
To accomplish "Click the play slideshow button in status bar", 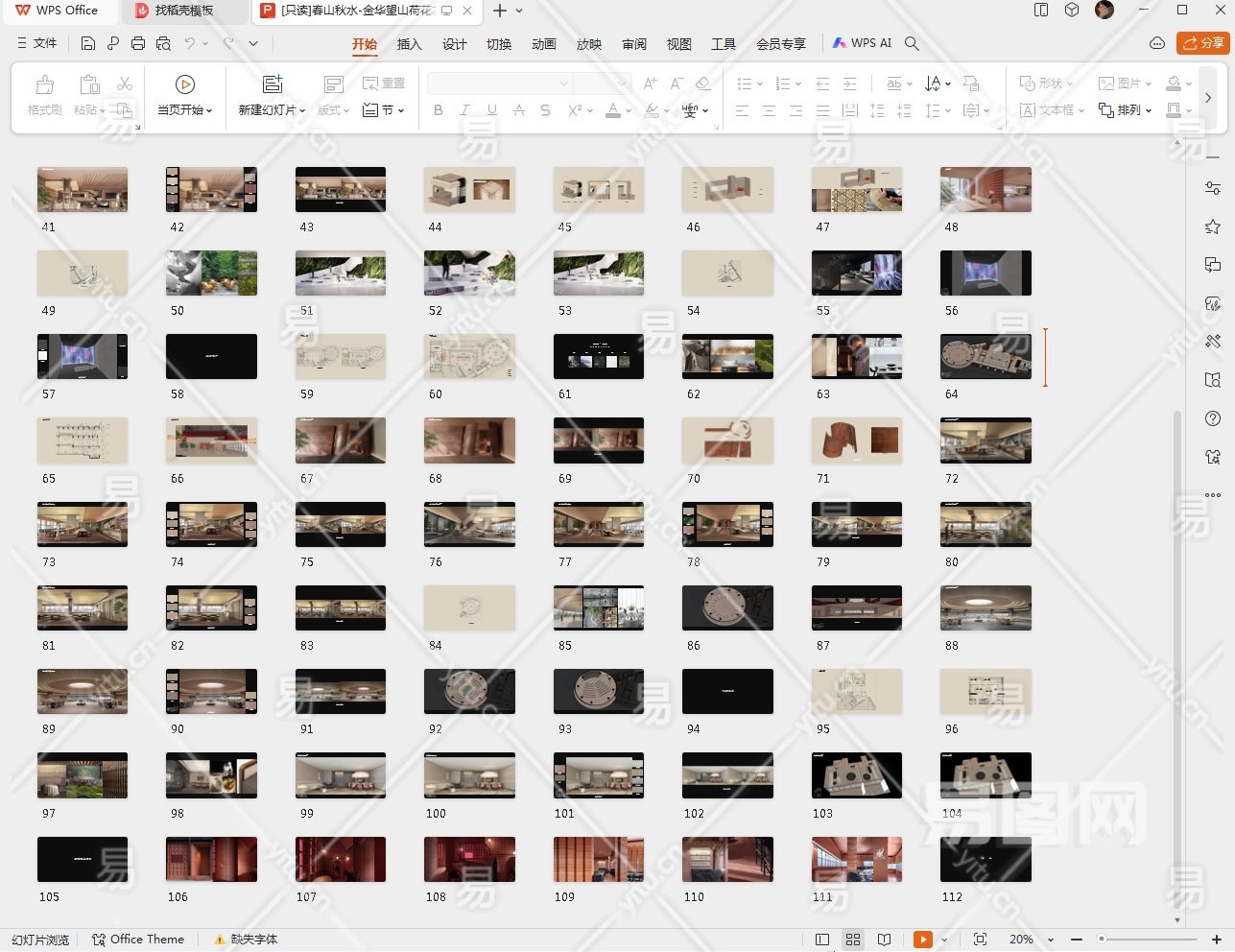I will (922, 940).
